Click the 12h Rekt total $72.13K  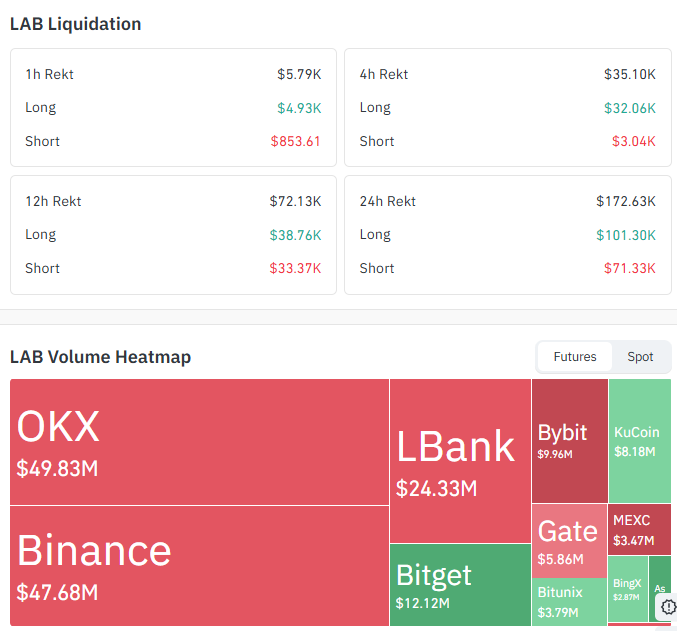click(x=295, y=201)
